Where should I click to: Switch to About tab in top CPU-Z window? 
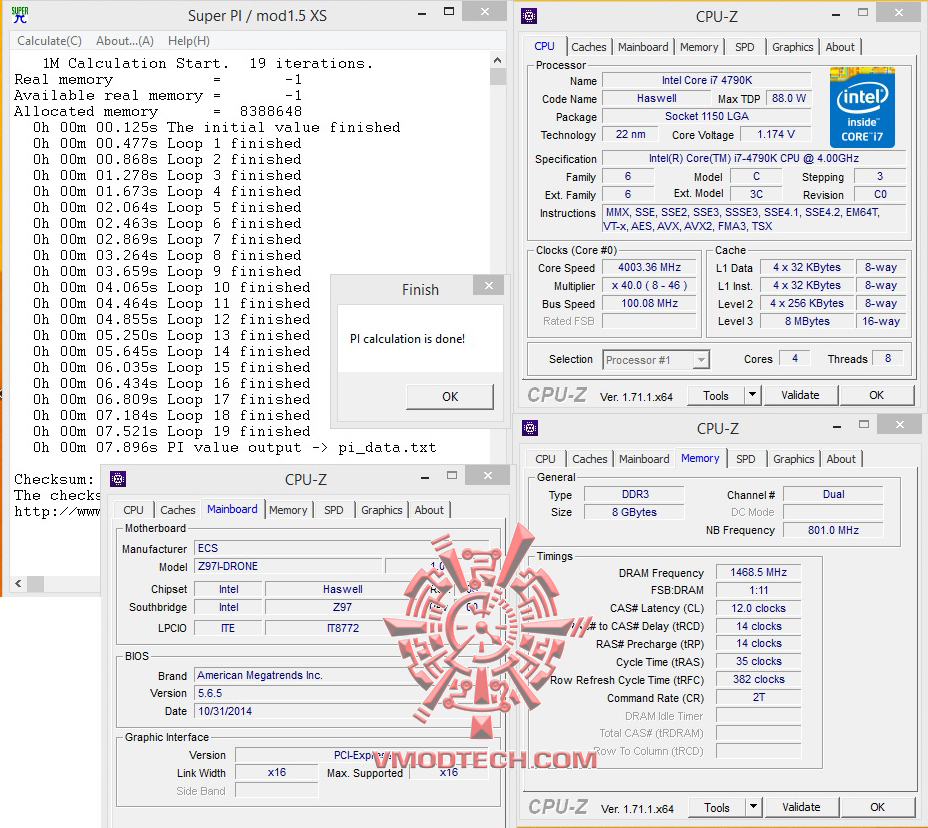pos(840,47)
